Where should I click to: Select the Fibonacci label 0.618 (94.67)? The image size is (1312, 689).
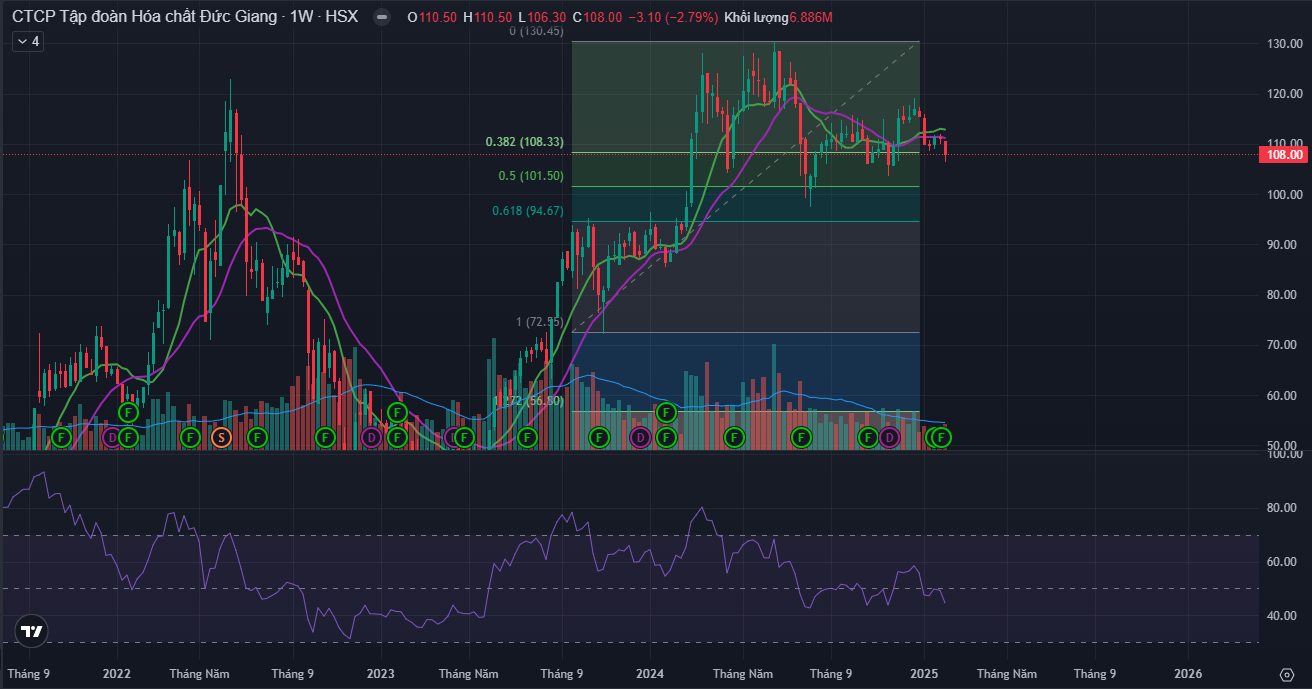528,210
